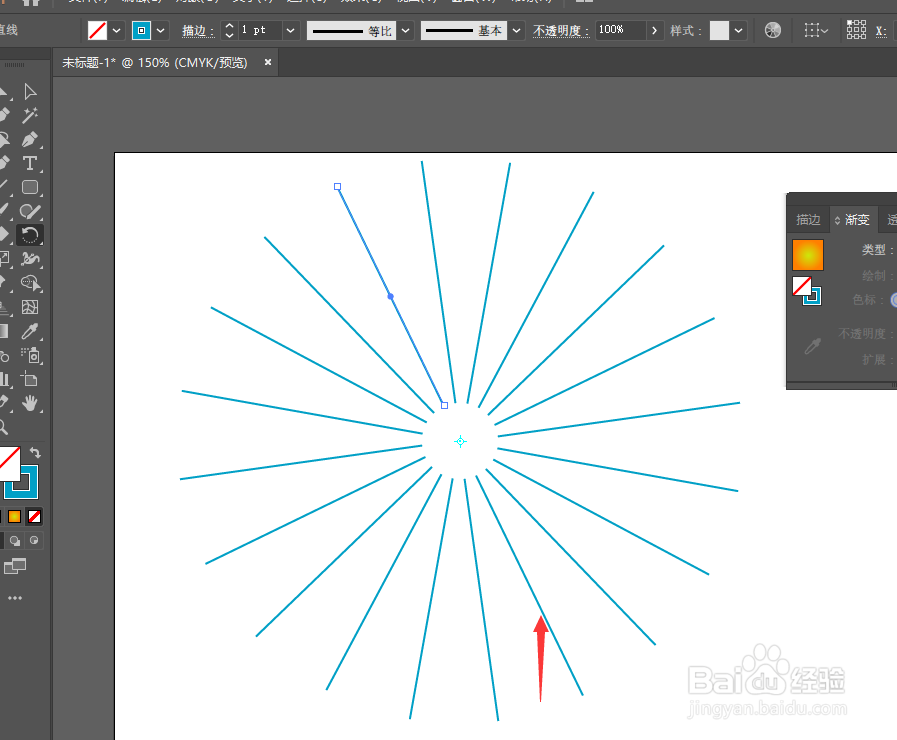
Task: Expand the width profile dropdown arrow
Action: click(406, 30)
